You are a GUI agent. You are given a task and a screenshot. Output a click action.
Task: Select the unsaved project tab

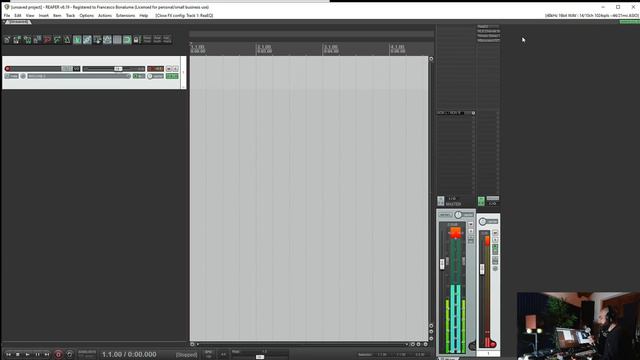pos(17,22)
